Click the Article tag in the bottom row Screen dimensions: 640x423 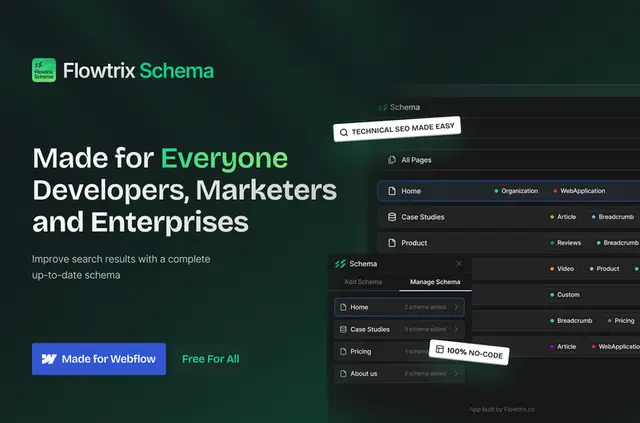[563, 347]
